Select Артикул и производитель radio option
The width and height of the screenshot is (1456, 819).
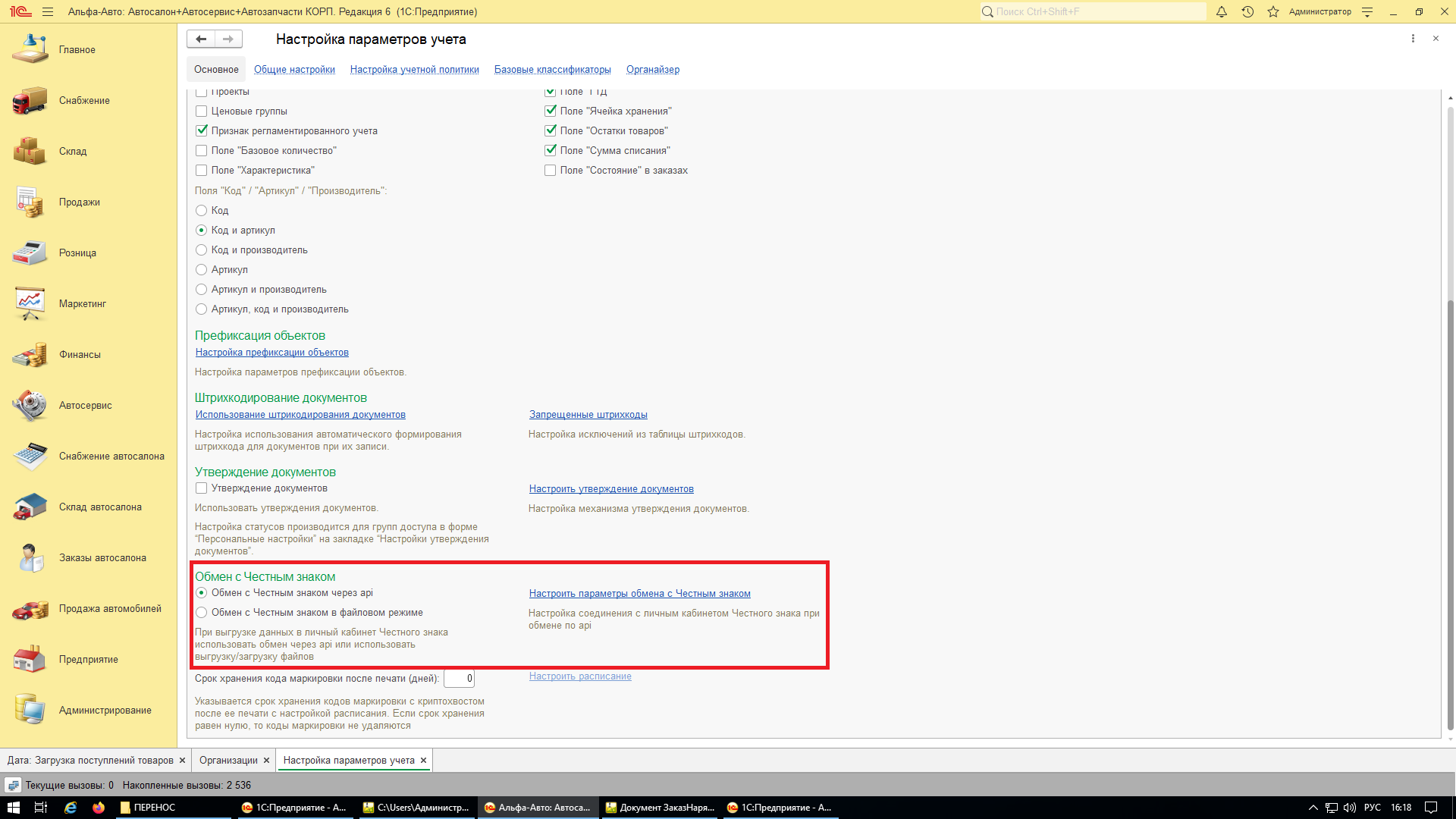point(201,290)
